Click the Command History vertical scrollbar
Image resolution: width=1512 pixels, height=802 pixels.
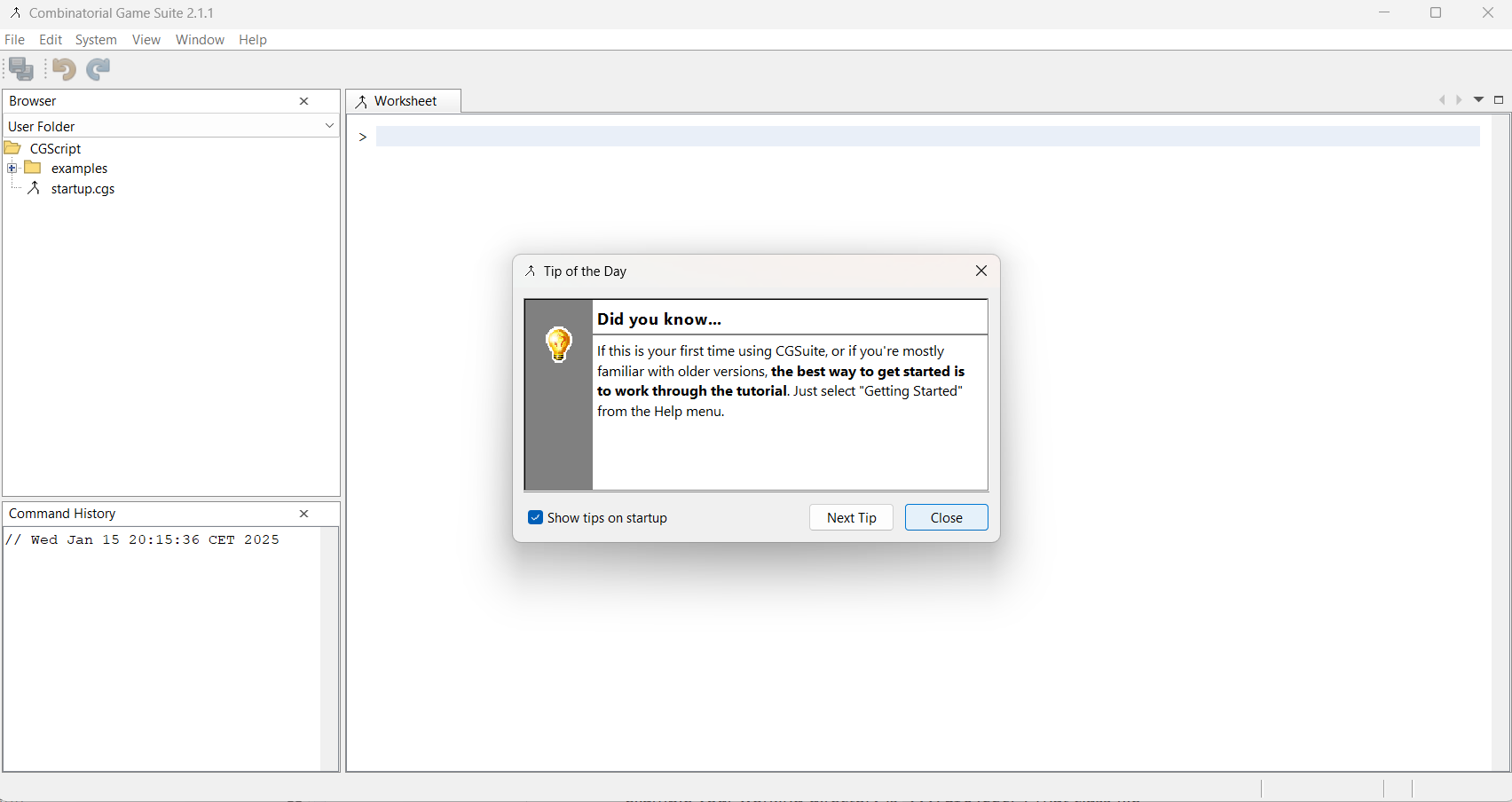click(x=329, y=649)
